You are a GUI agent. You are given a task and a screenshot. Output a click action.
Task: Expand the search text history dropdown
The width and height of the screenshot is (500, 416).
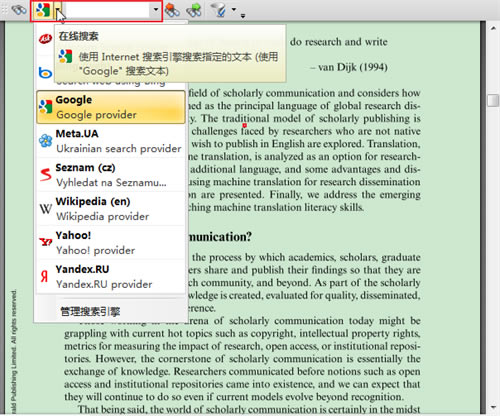[155, 10]
